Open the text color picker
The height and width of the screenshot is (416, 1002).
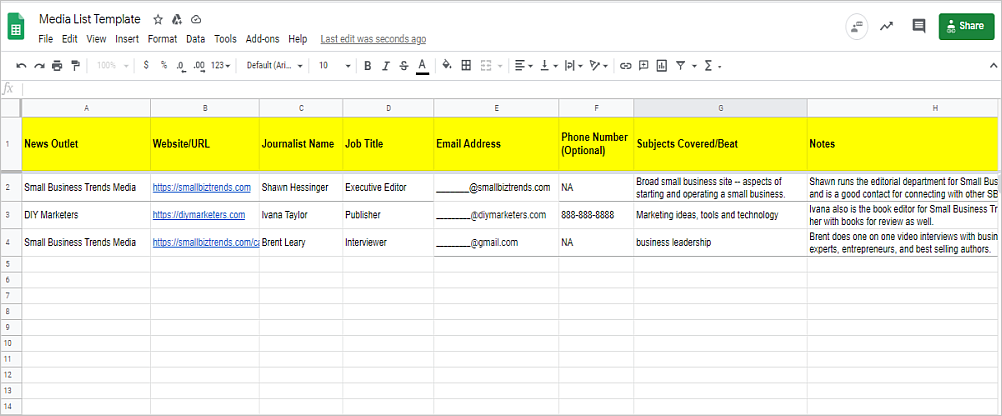point(422,66)
